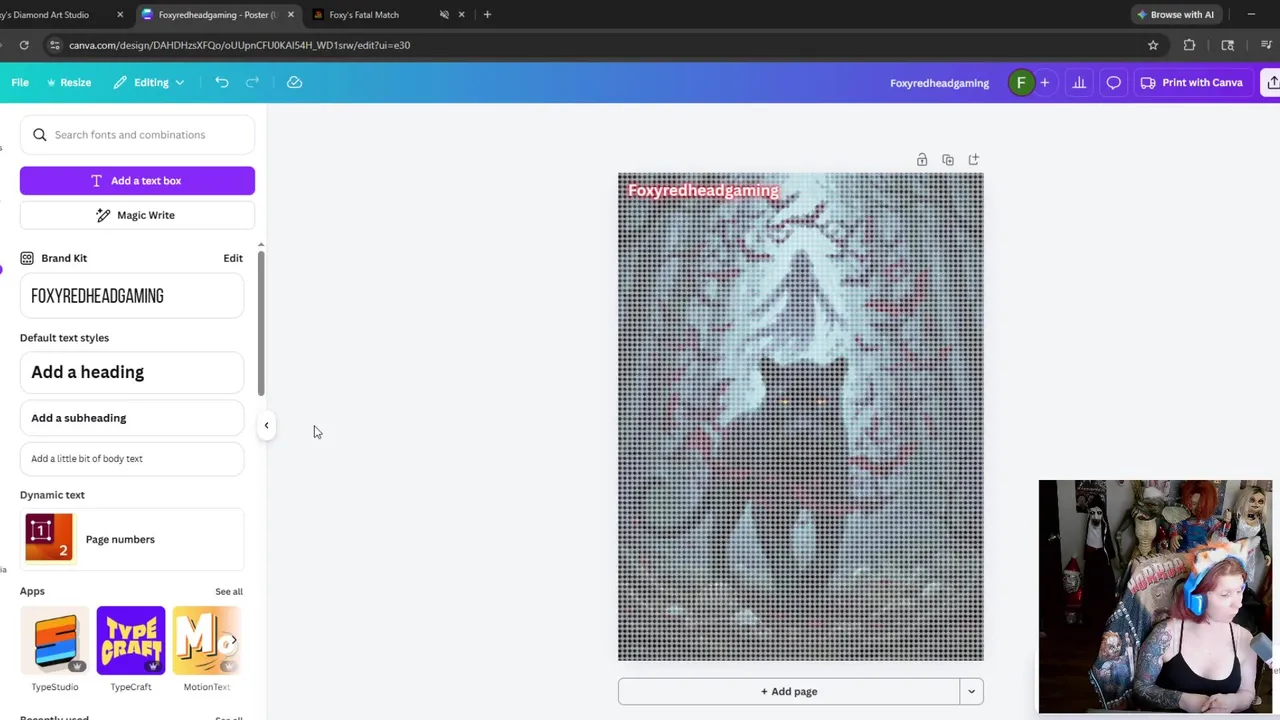Click the Page numbers label

point(120,539)
